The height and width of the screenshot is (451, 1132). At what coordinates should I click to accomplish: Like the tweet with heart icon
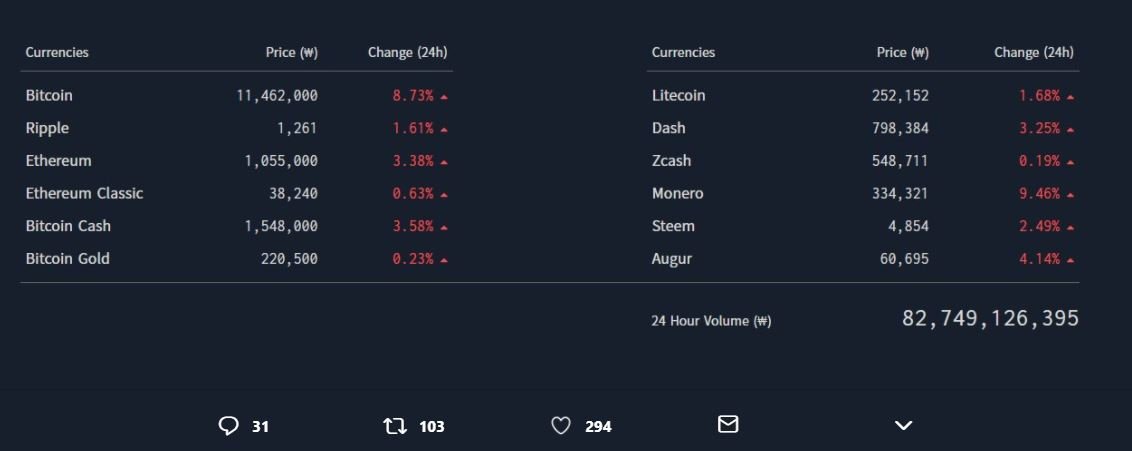pos(561,426)
